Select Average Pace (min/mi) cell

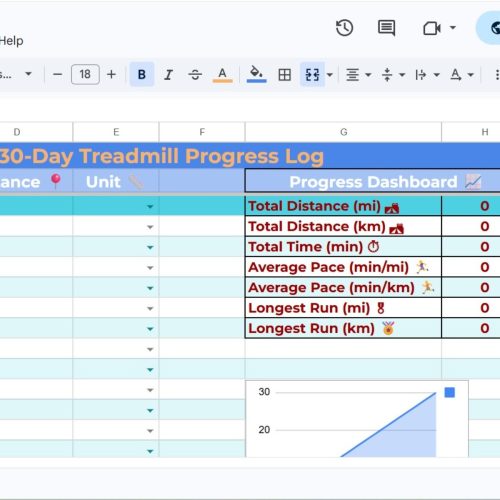(x=343, y=267)
